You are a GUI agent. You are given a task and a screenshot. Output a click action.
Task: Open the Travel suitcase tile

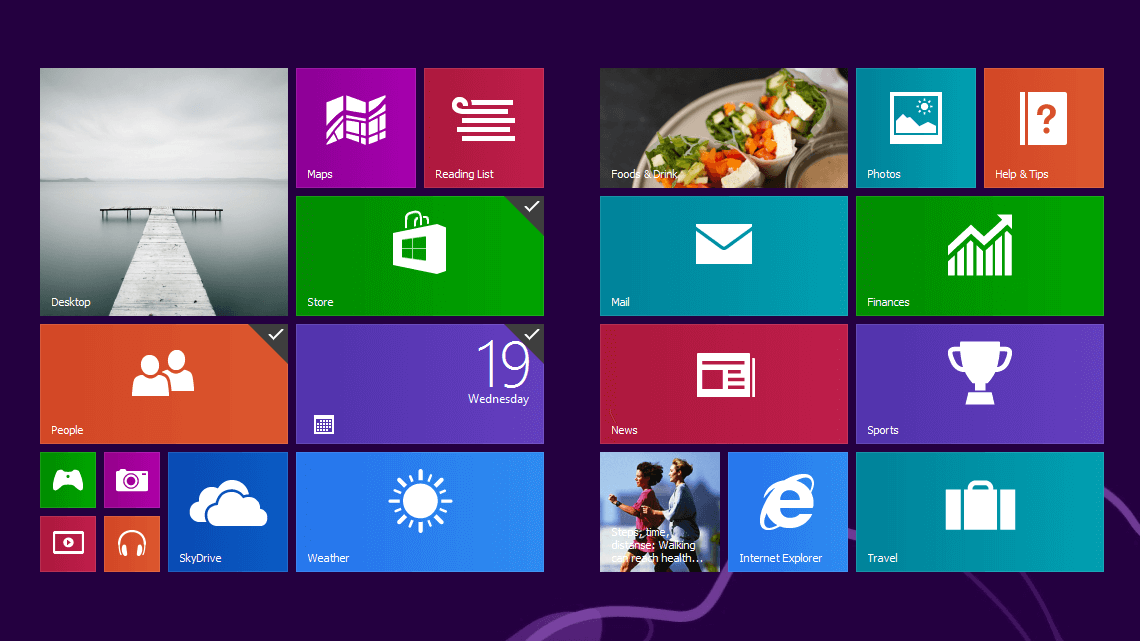point(979,512)
